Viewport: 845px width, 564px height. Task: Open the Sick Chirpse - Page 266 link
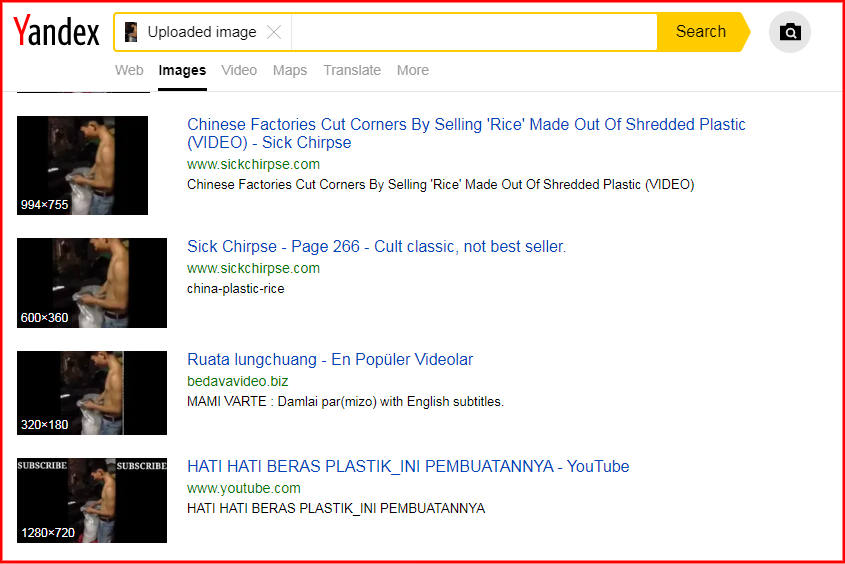376,247
